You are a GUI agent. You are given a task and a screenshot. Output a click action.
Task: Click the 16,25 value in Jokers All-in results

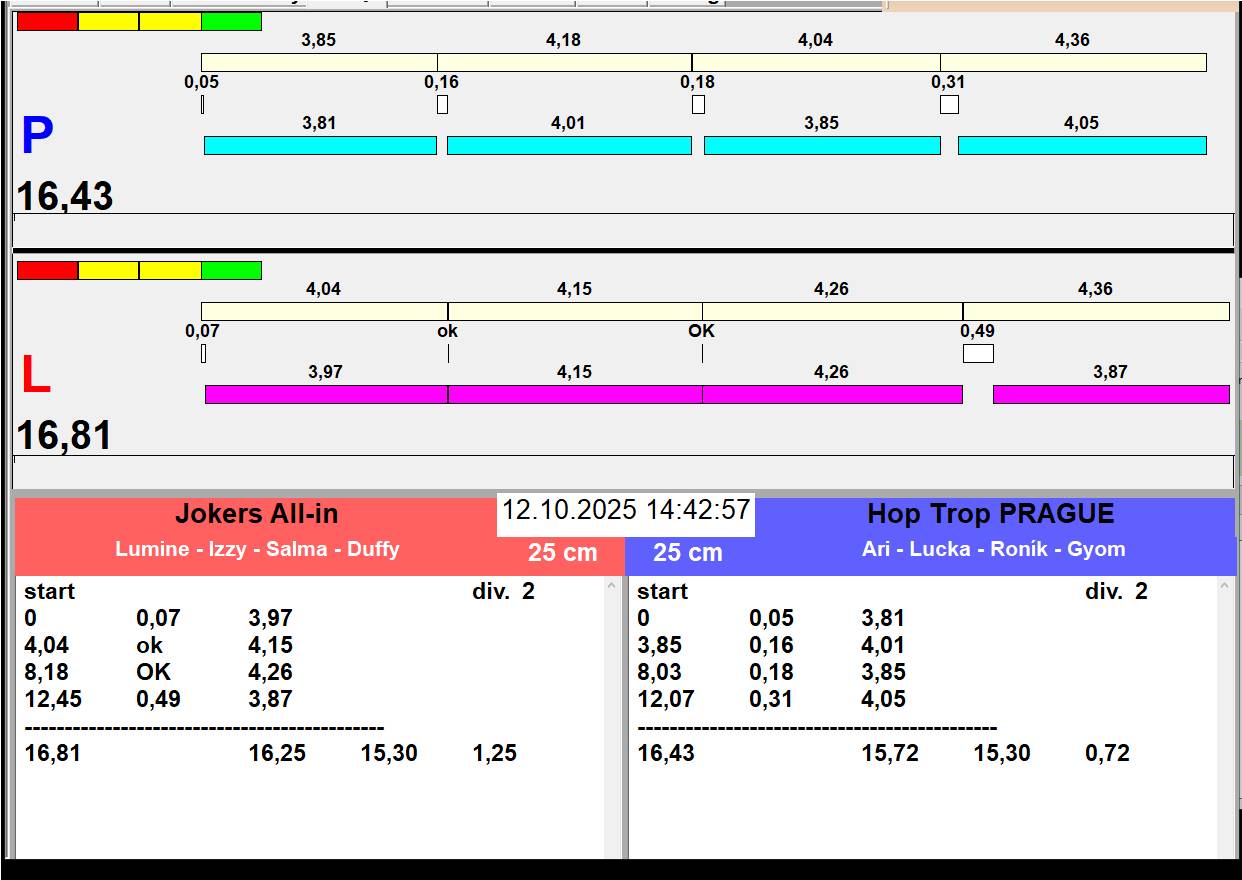[x=277, y=753]
